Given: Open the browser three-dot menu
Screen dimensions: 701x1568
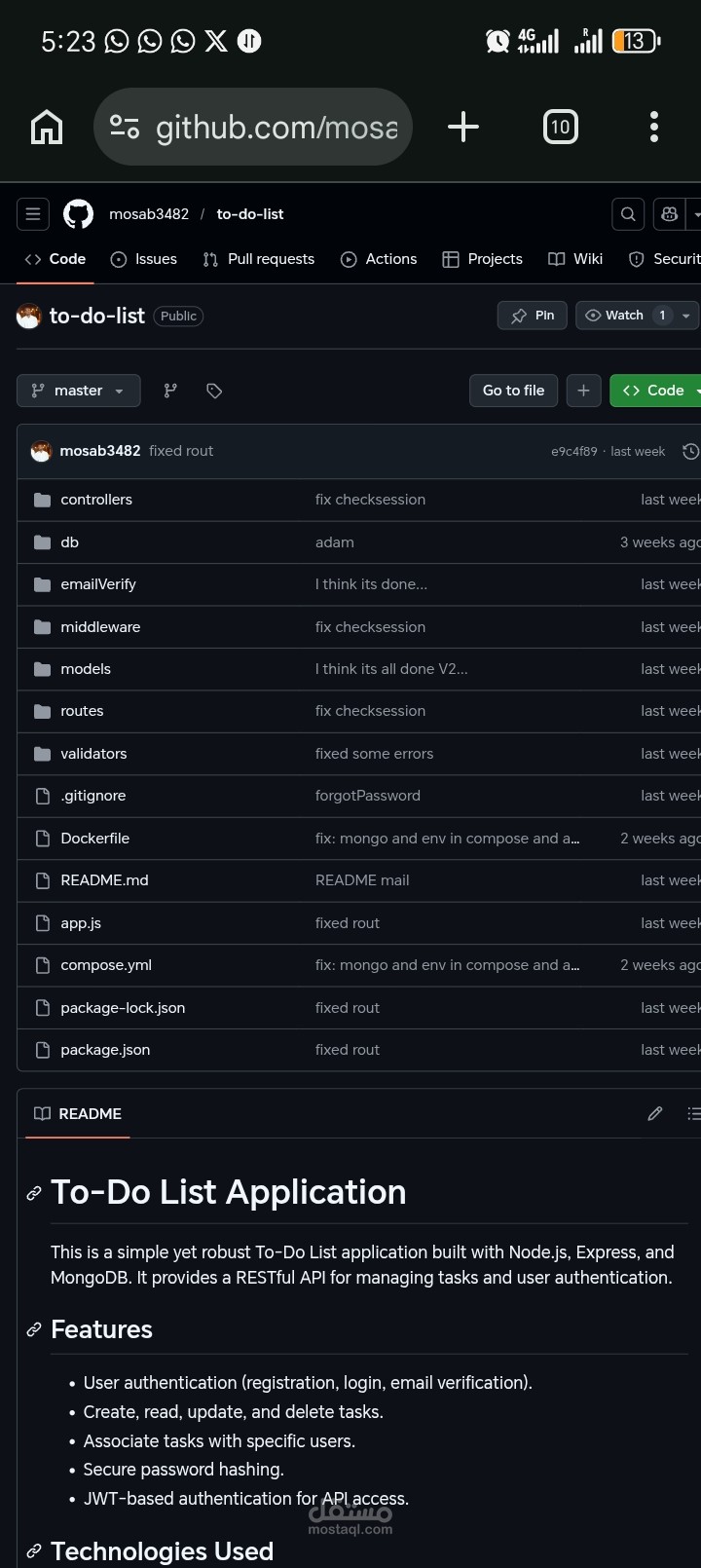Looking at the screenshot, I should click(654, 127).
